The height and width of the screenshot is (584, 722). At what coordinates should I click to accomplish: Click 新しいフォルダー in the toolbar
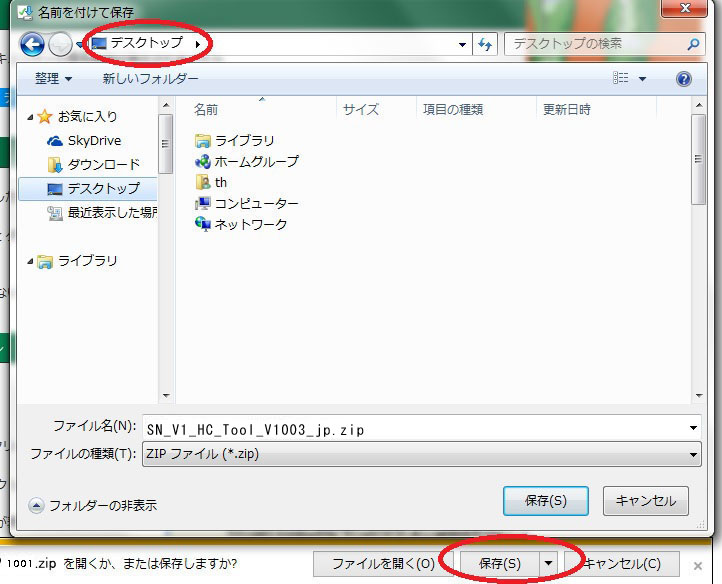[150, 79]
